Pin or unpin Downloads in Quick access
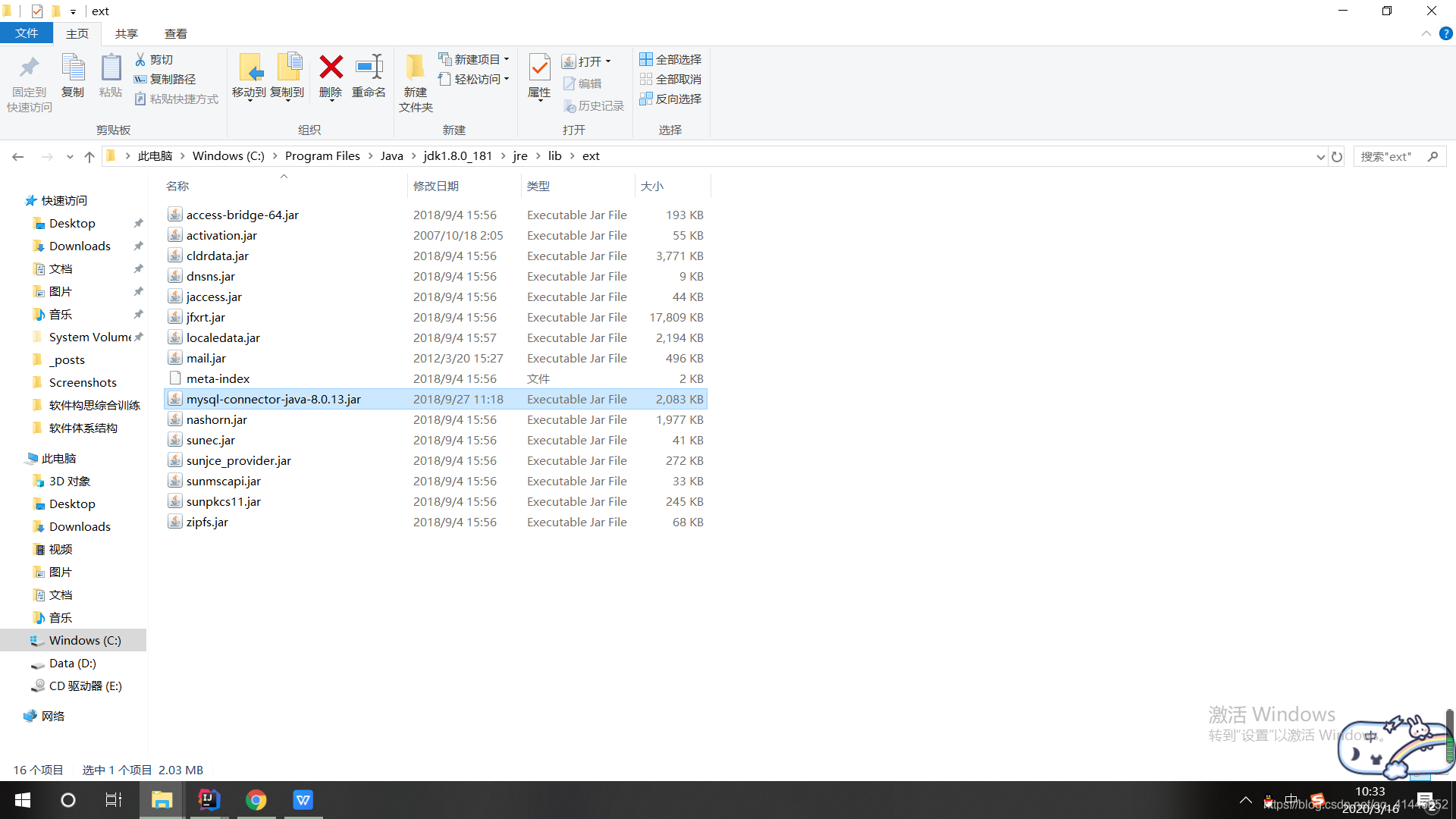The width and height of the screenshot is (1456, 819). (138, 246)
